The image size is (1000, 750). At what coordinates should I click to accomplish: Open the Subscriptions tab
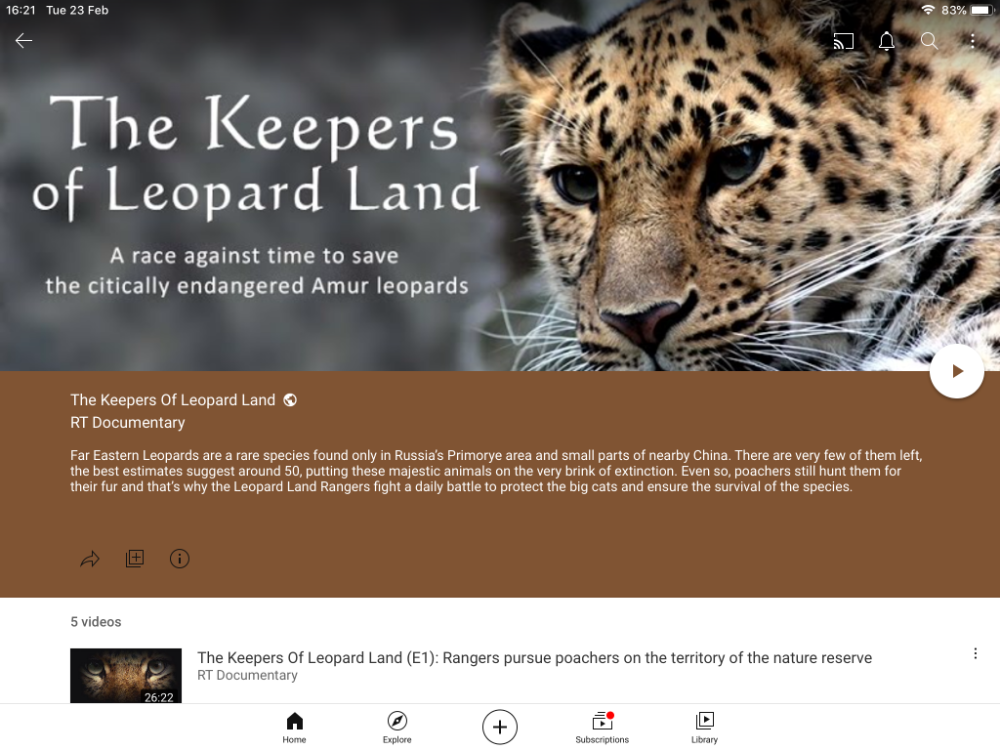[x=602, y=727]
